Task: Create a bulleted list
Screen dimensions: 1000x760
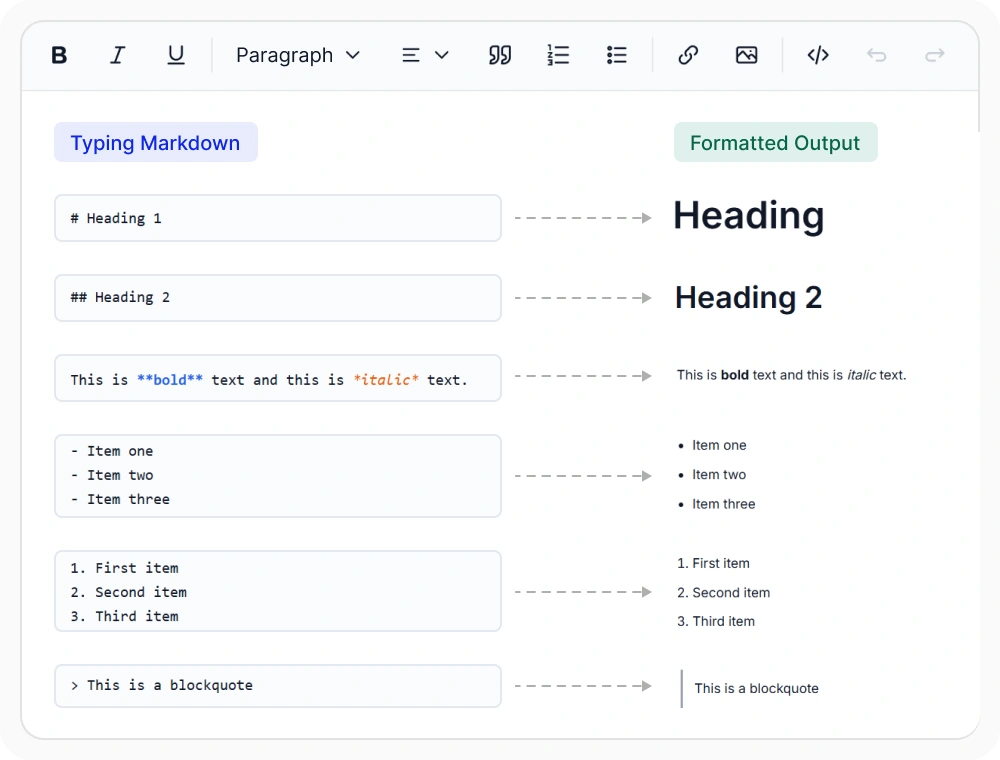Action: (617, 55)
